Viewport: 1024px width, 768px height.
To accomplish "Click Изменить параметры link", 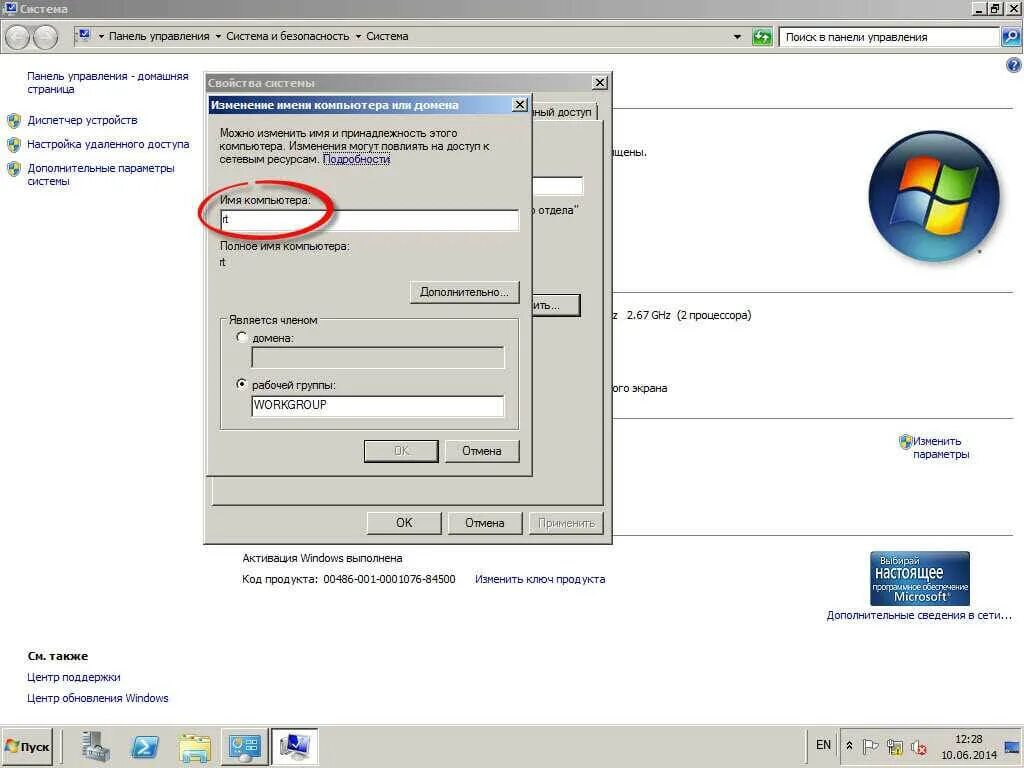I will coord(940,448).
